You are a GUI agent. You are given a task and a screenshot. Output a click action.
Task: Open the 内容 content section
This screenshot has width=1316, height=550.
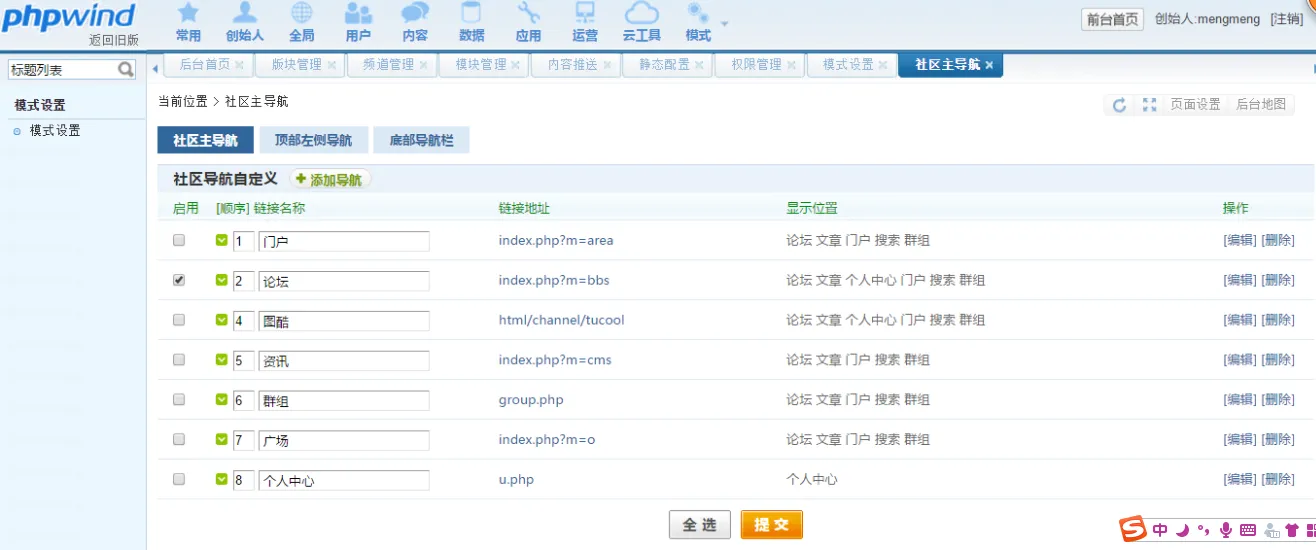(x=415, y=23)
